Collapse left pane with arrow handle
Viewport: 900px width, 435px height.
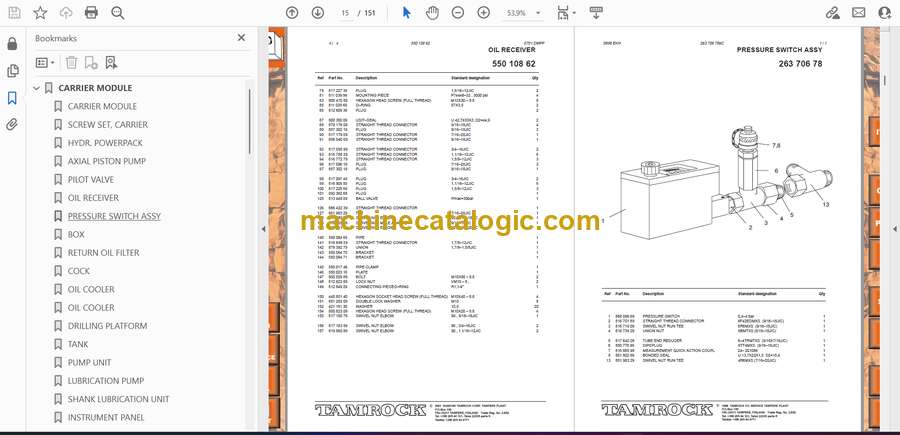pos(263,229)
